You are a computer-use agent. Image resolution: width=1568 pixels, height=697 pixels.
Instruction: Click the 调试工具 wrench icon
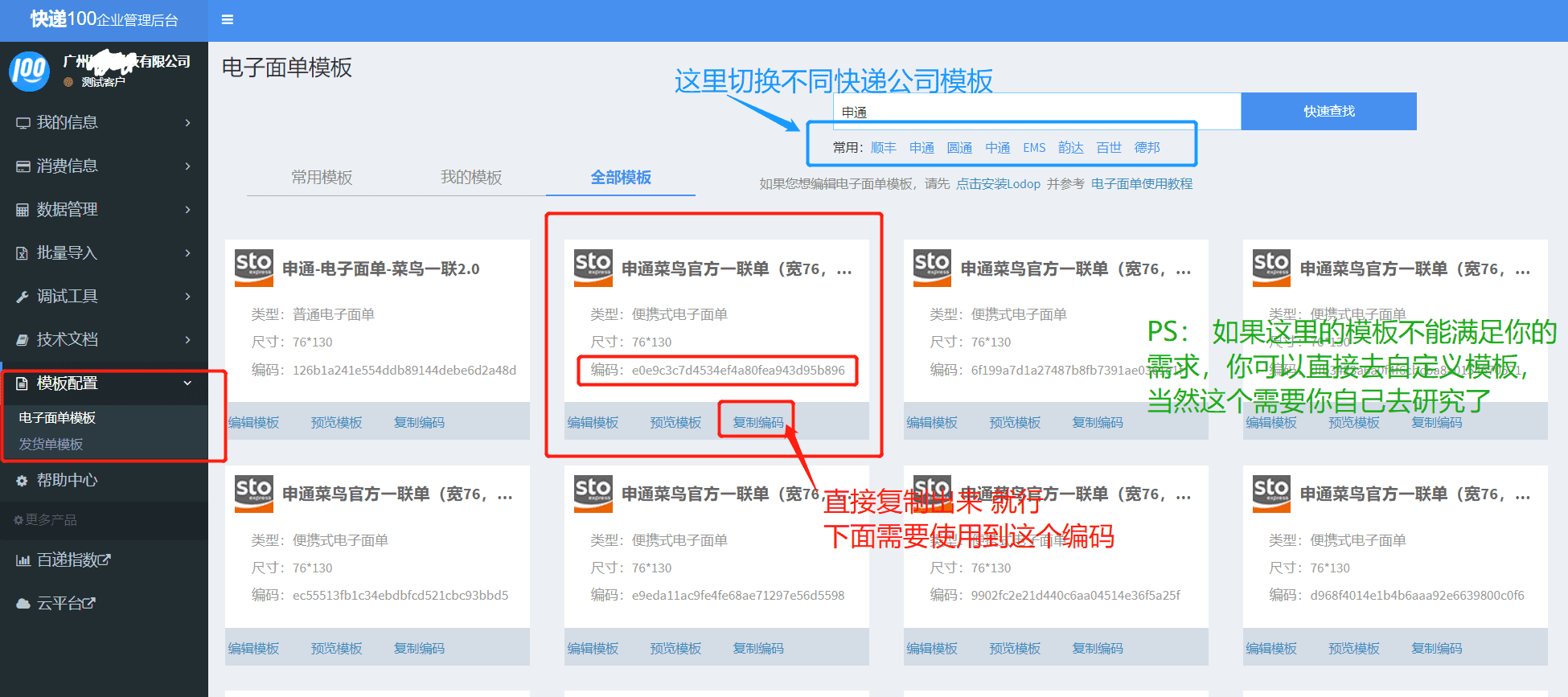(x=23, y=297)
